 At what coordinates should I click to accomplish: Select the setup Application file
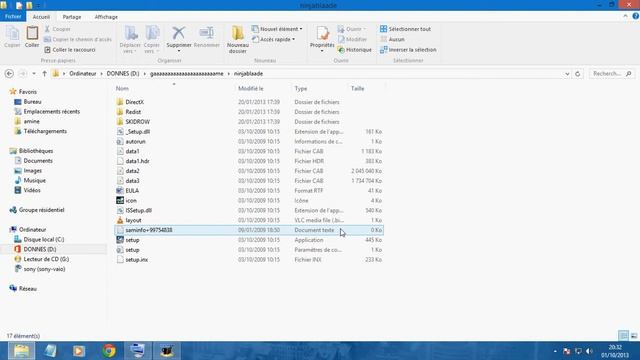click(132, 240)
